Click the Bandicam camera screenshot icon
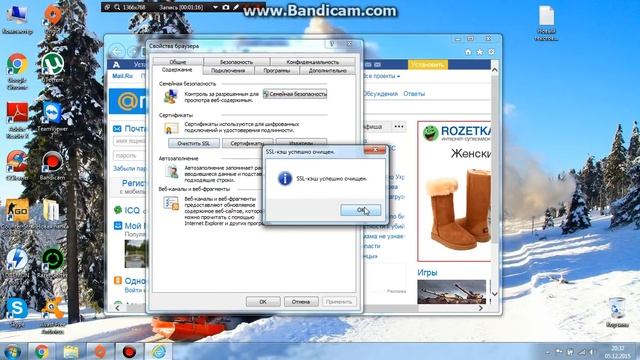The image size is (640, 360). click(226, 7)
